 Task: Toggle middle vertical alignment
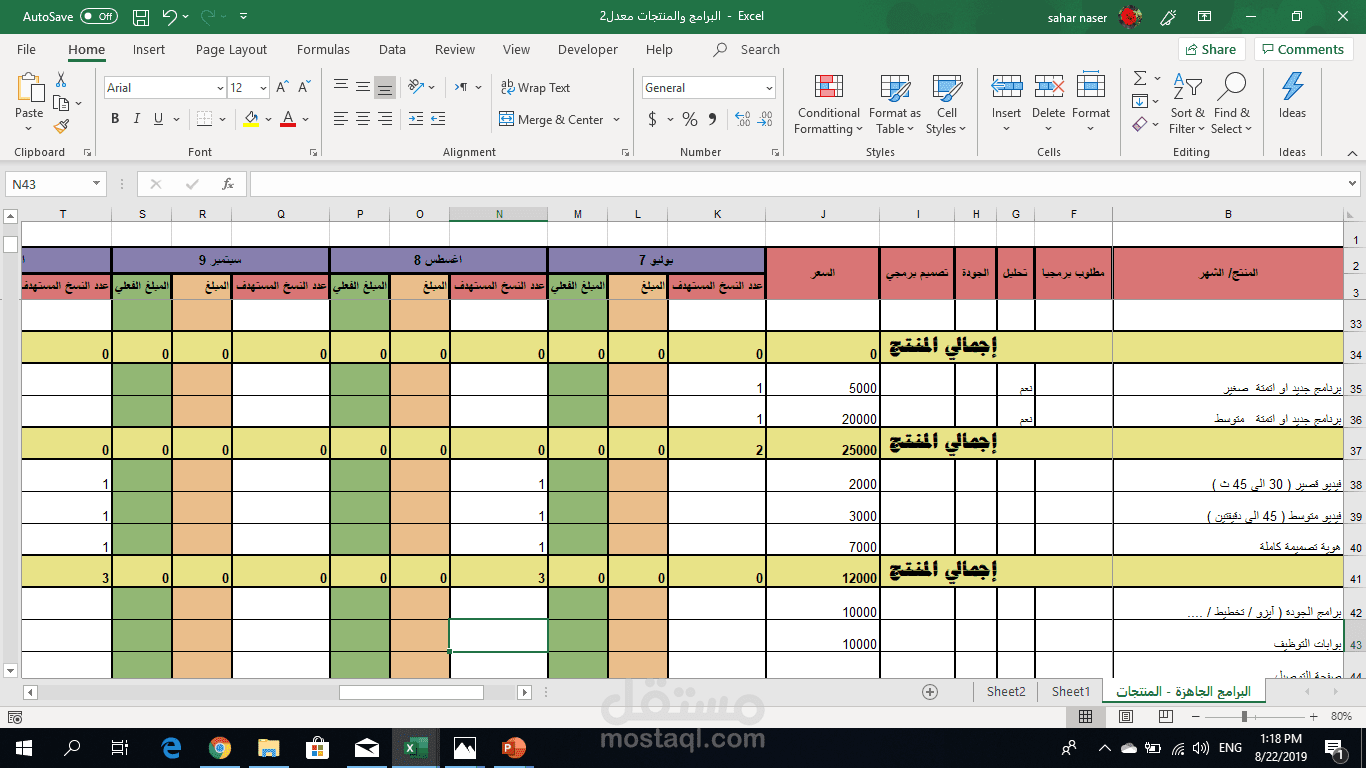pyautogui.click(x=362, y=88)
